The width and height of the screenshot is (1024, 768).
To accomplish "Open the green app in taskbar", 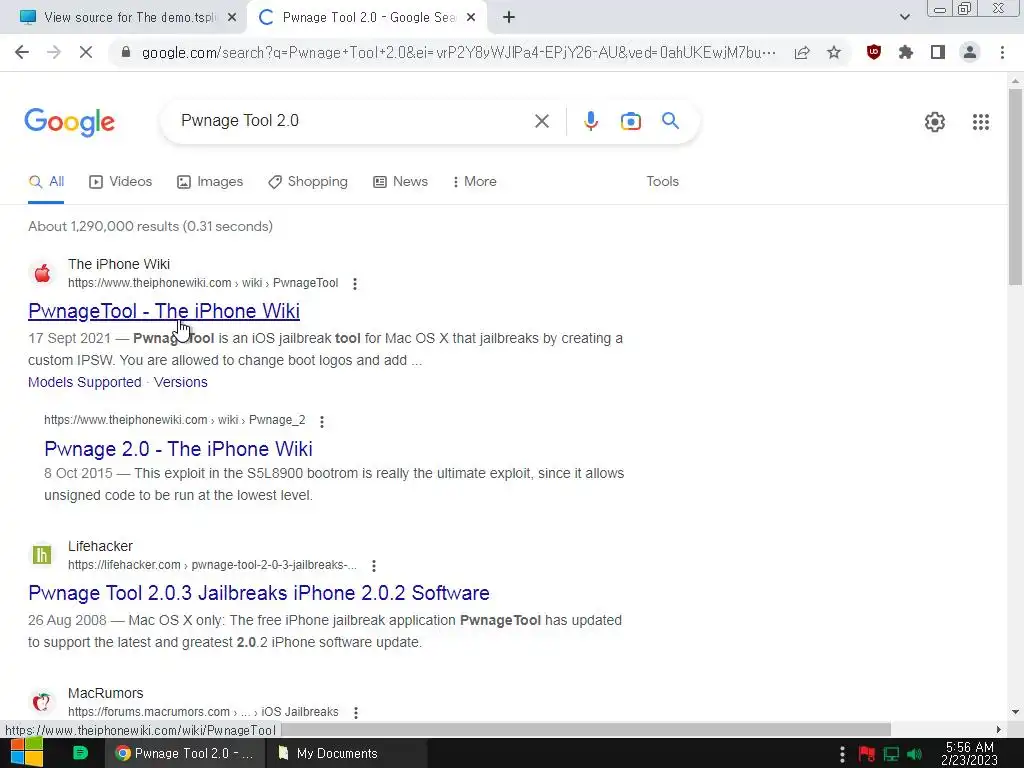I will click(80, 753).
